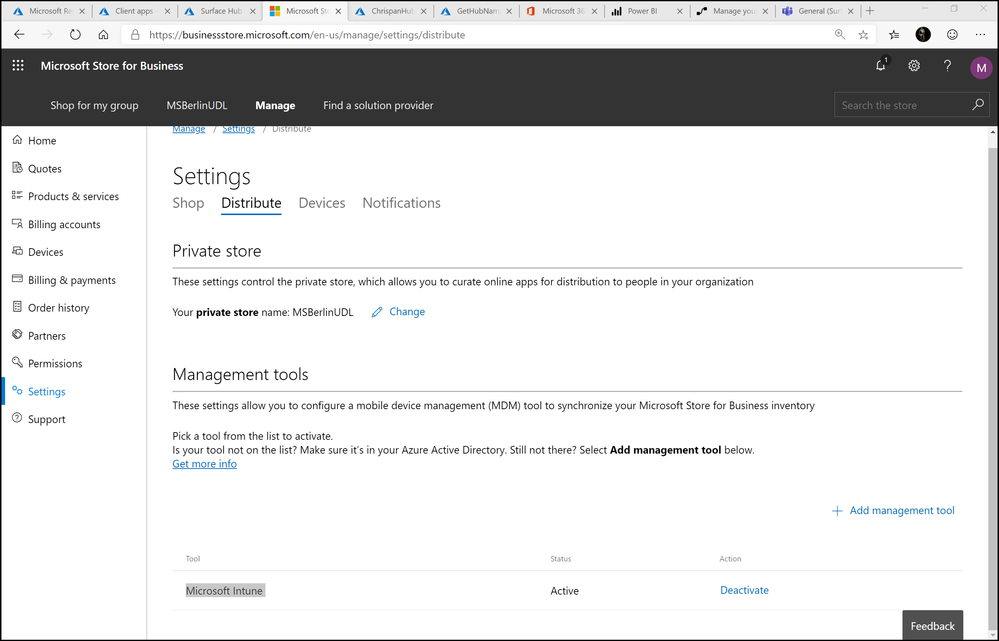Go back using the browser back arrow
The height and width of the screenshot is (641, 999).
[x=20, y=35]
